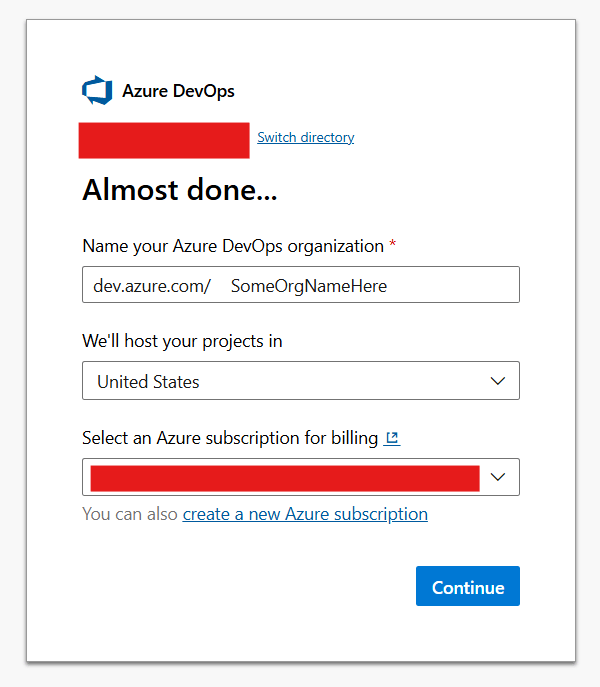Click the Azure DevOps title text
Viewport: 600px width, 687px height.
(178, 91)
